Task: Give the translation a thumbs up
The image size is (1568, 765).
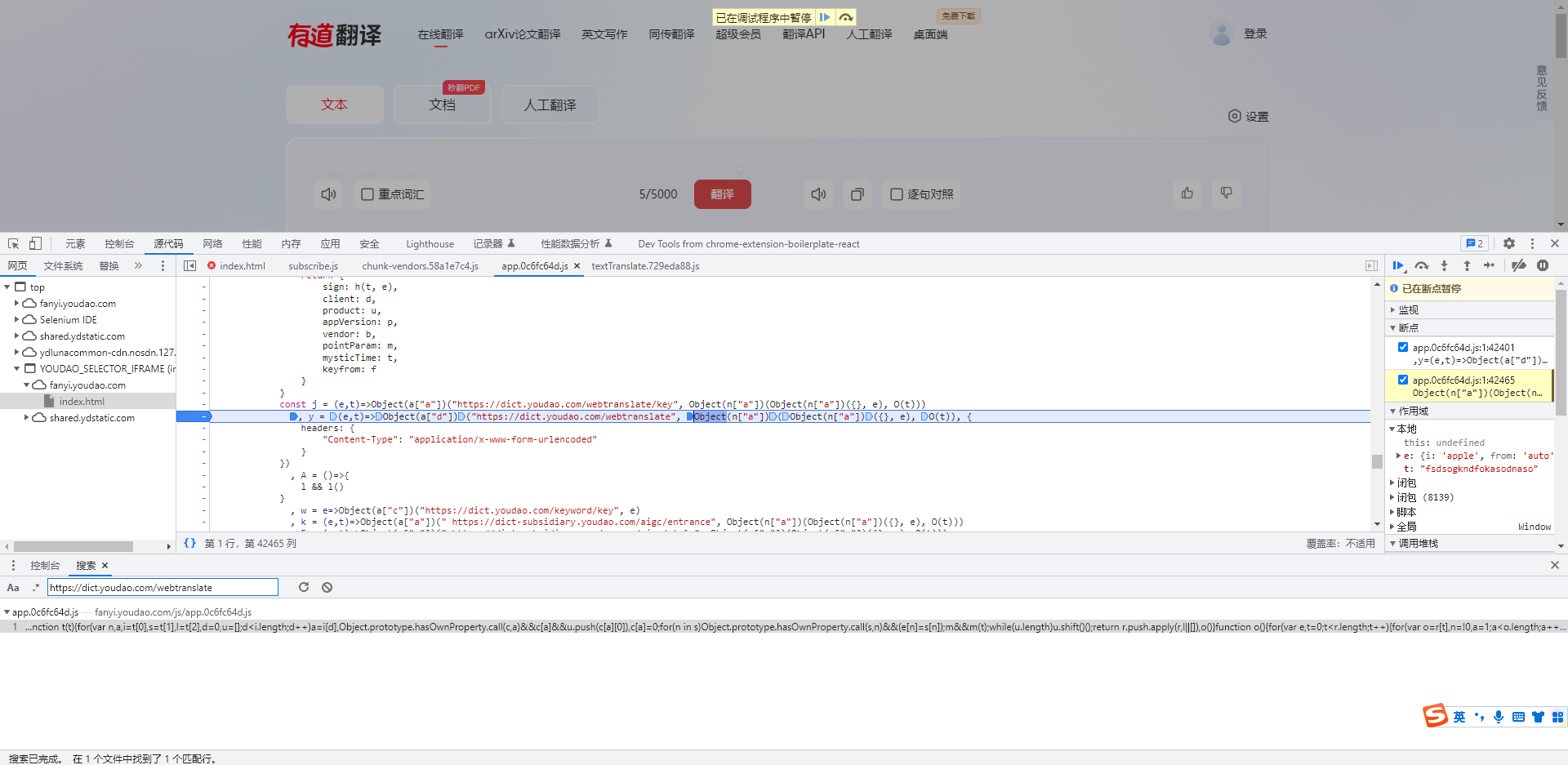Action: pyautogui.click(x=1187, y=193)
